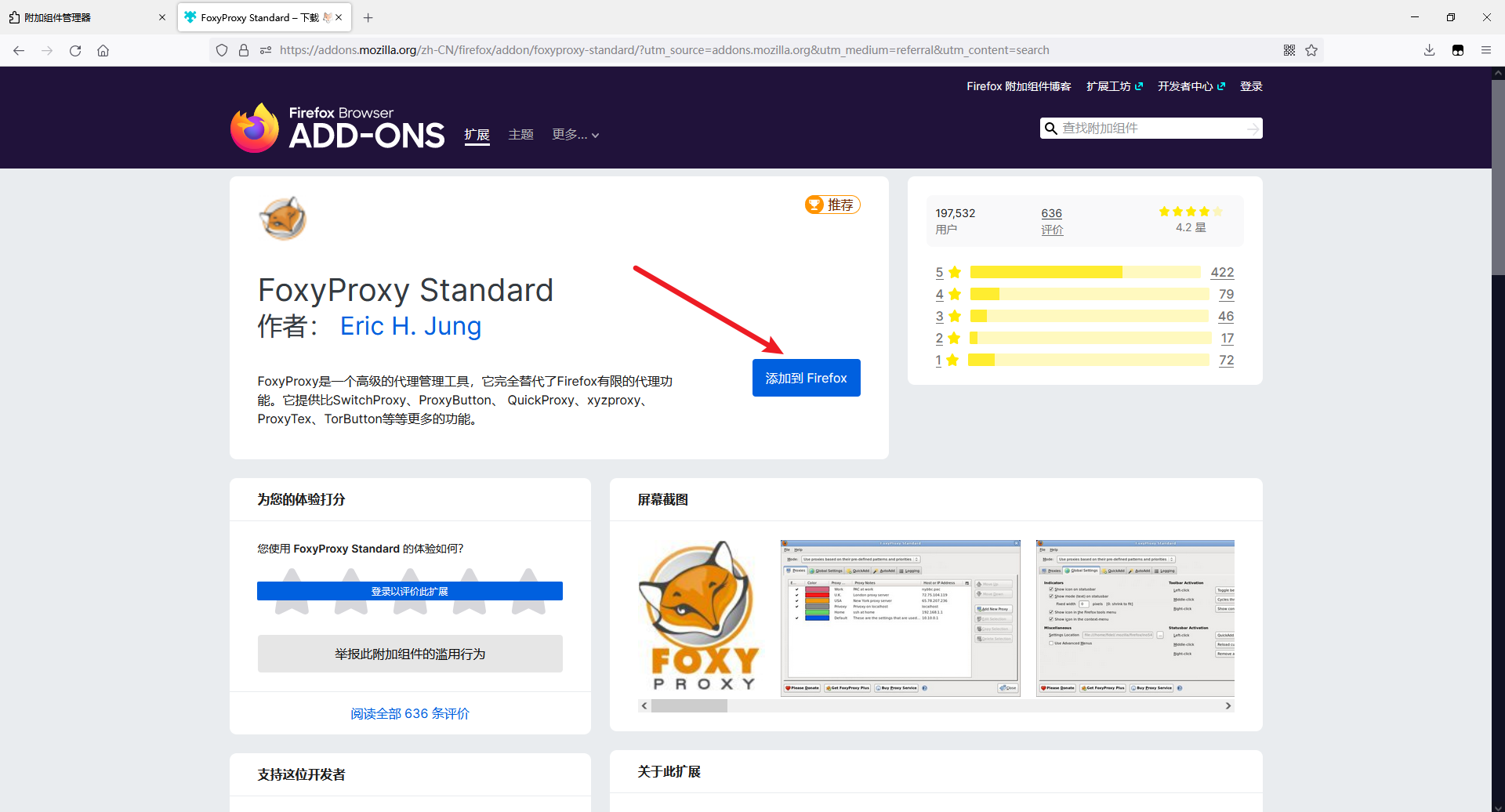Open the 17 two-star reviews count
The height and width of the screenshot is (812, 1505).
[x=1228, y=338]
